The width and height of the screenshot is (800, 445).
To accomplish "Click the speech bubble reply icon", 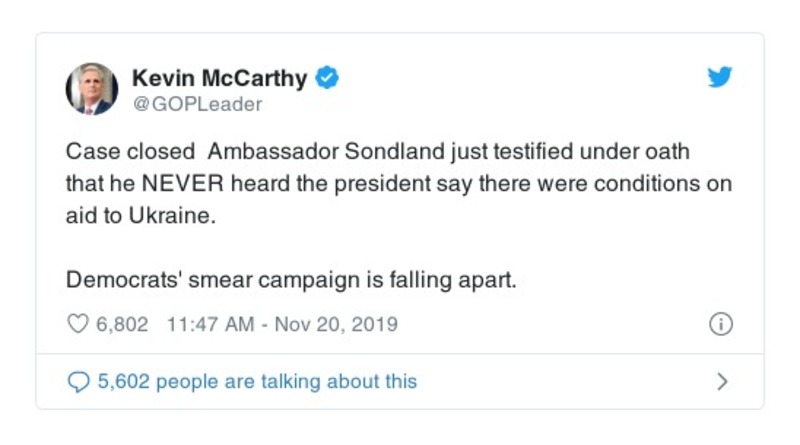I will pos(78,381).
